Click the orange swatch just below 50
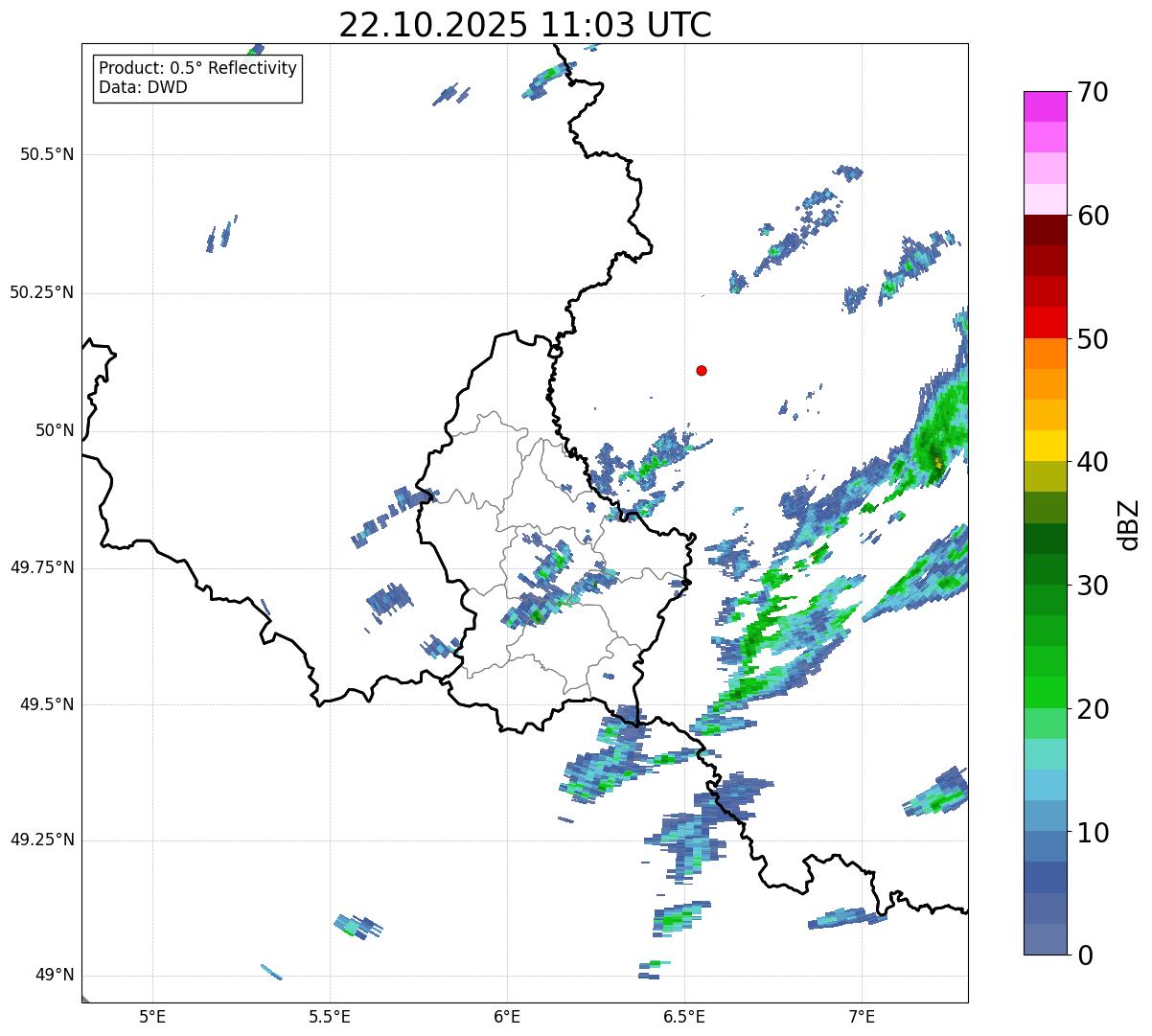Image resolution: width=1152 pixels, height=1036 pixels. (x=1046, y=354)
